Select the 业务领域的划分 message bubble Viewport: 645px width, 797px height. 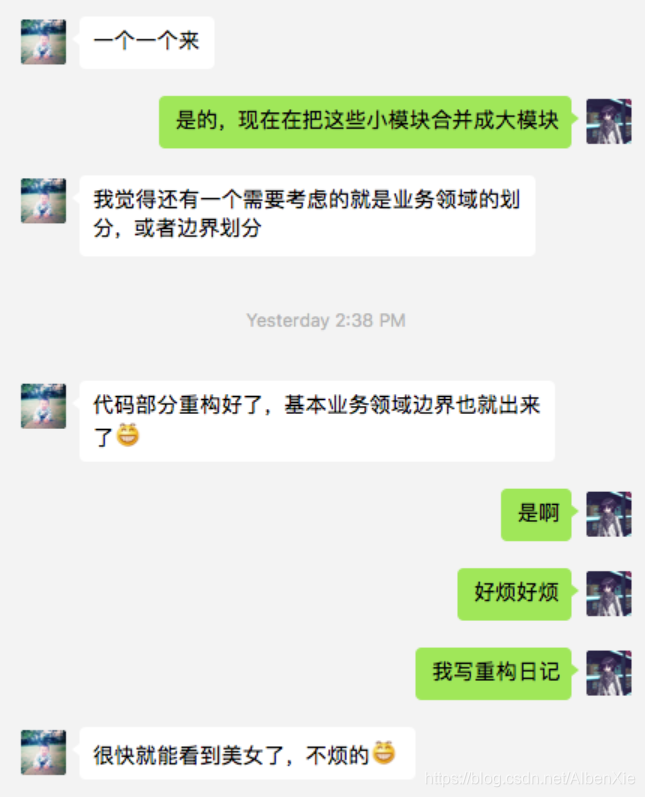point(308,216)
